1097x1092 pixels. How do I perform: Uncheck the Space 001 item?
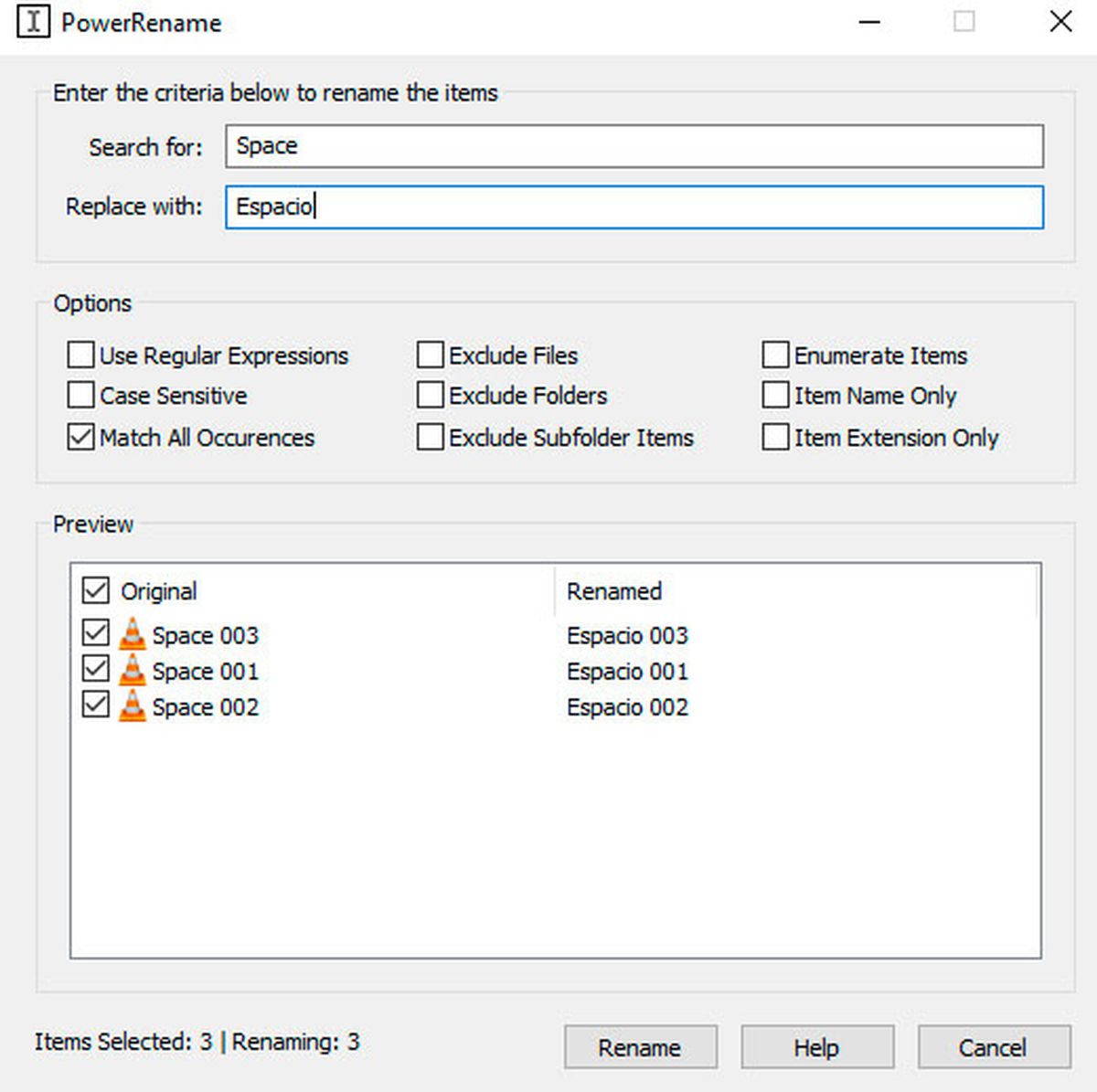coord(95,670)
